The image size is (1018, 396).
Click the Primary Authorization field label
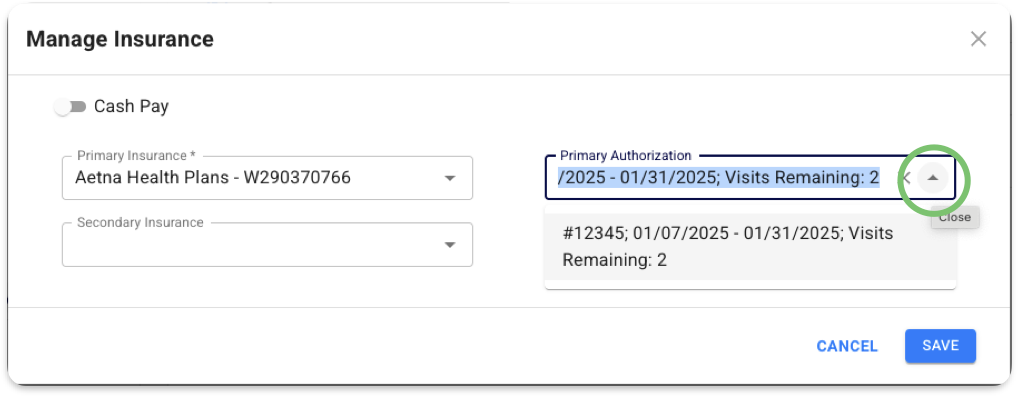coord(626,155)
